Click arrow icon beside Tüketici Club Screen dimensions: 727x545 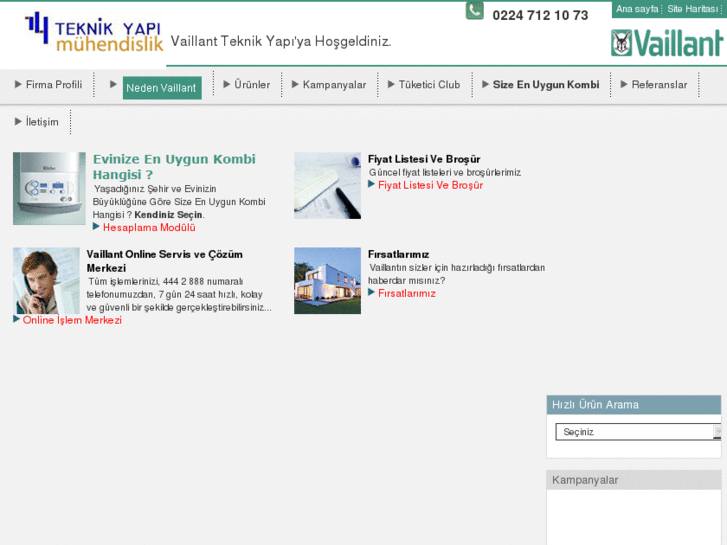pos(391,84)
